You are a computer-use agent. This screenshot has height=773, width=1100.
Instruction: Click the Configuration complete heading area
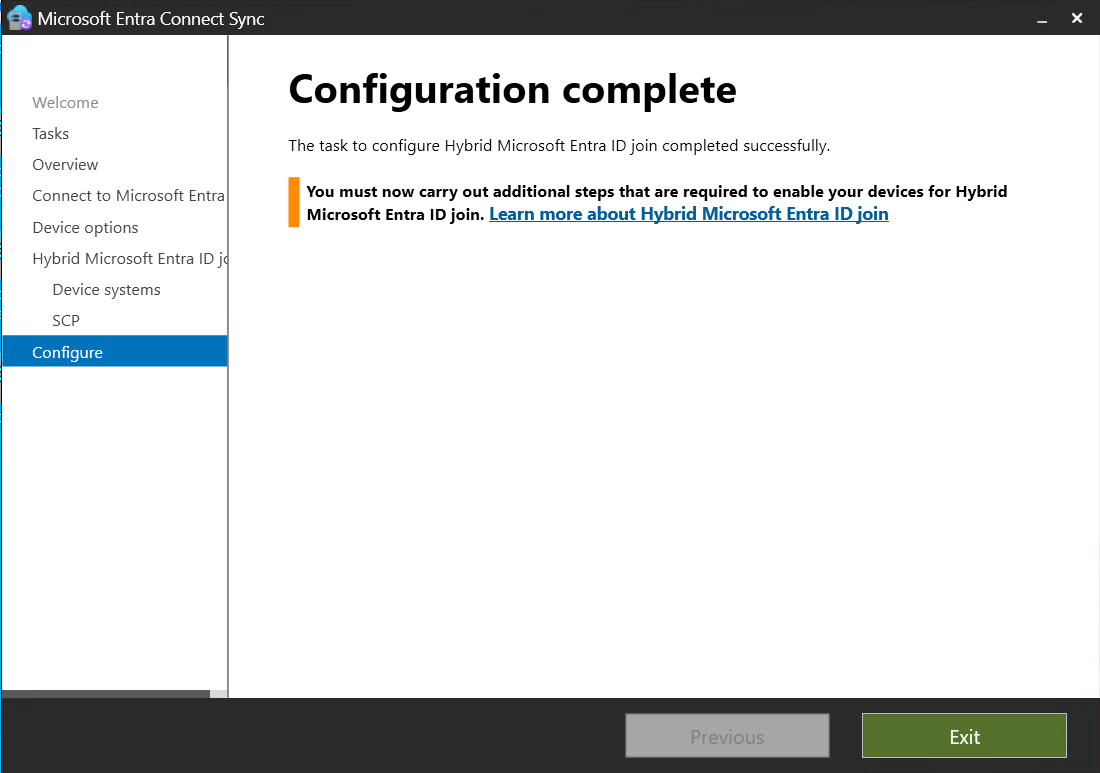pyautogui.click(x=511, y=90)
